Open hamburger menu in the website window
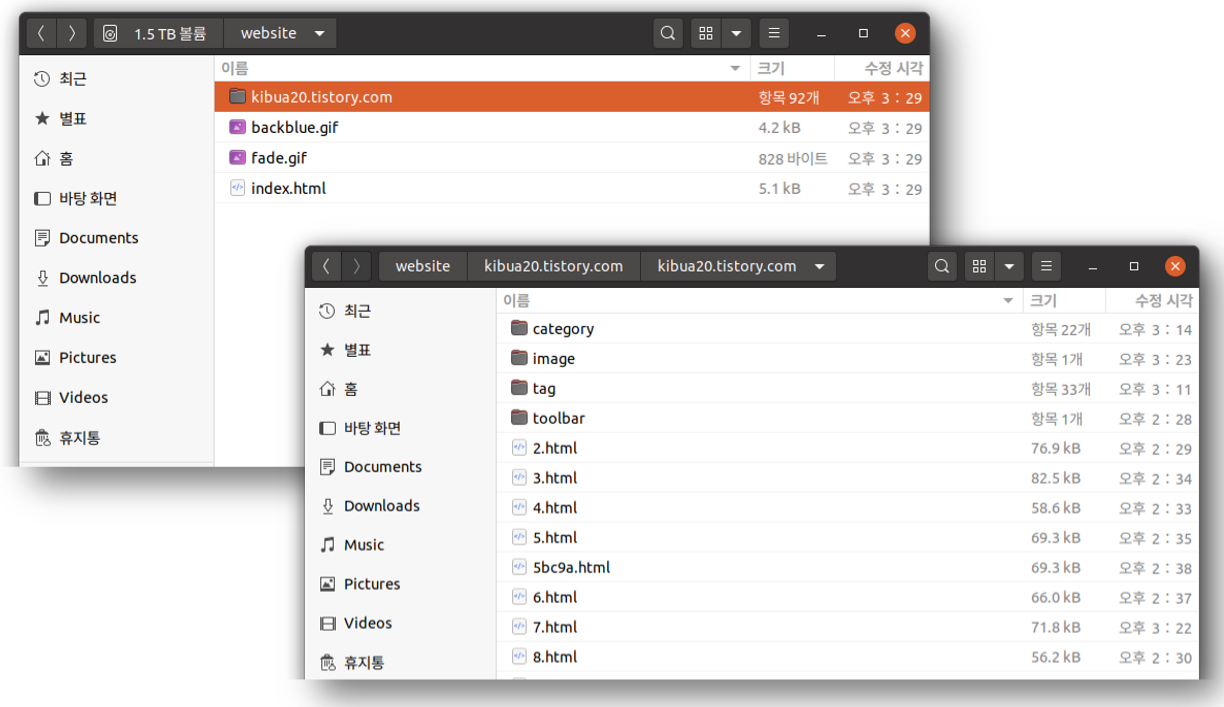This screenshot has height=707, width=1224. click(x=774, y=33)
